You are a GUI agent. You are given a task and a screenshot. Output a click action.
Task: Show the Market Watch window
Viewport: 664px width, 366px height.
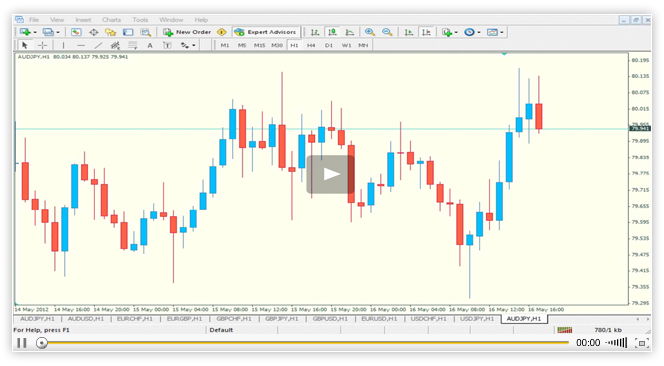(76, 32)
